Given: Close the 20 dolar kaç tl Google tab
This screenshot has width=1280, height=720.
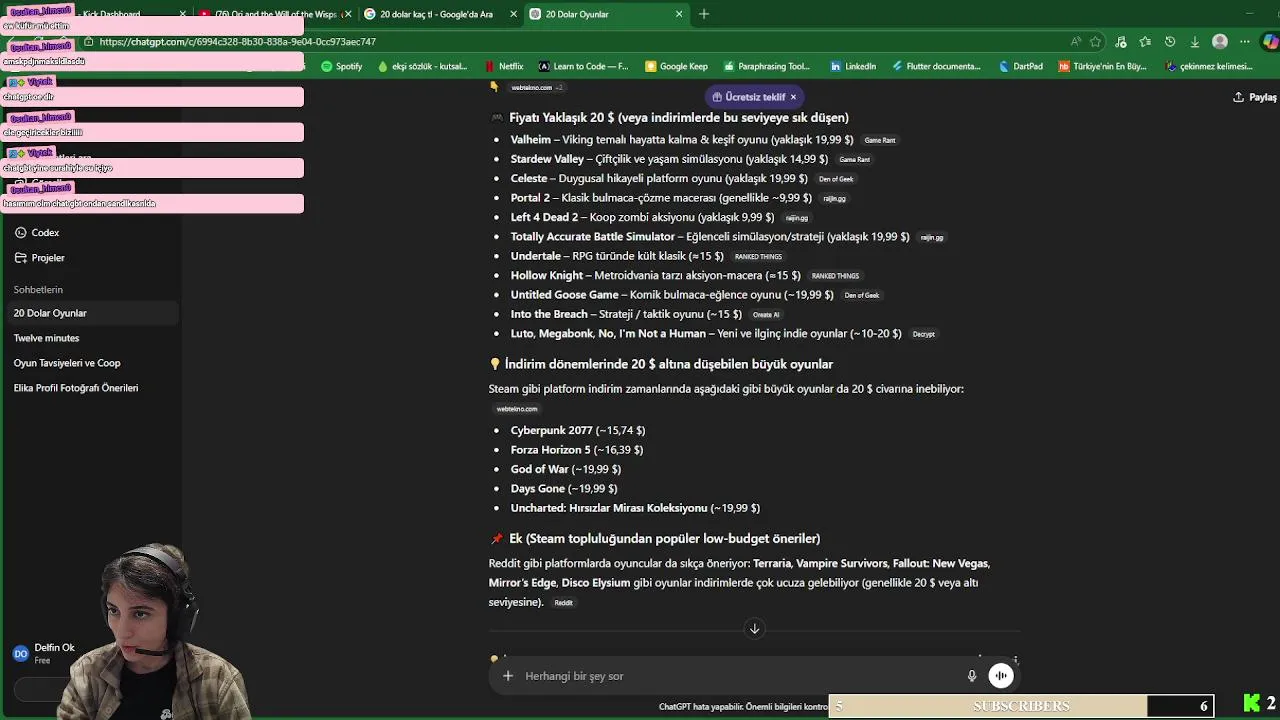Looking at the screenshot, I should click(x=514, y=14).
